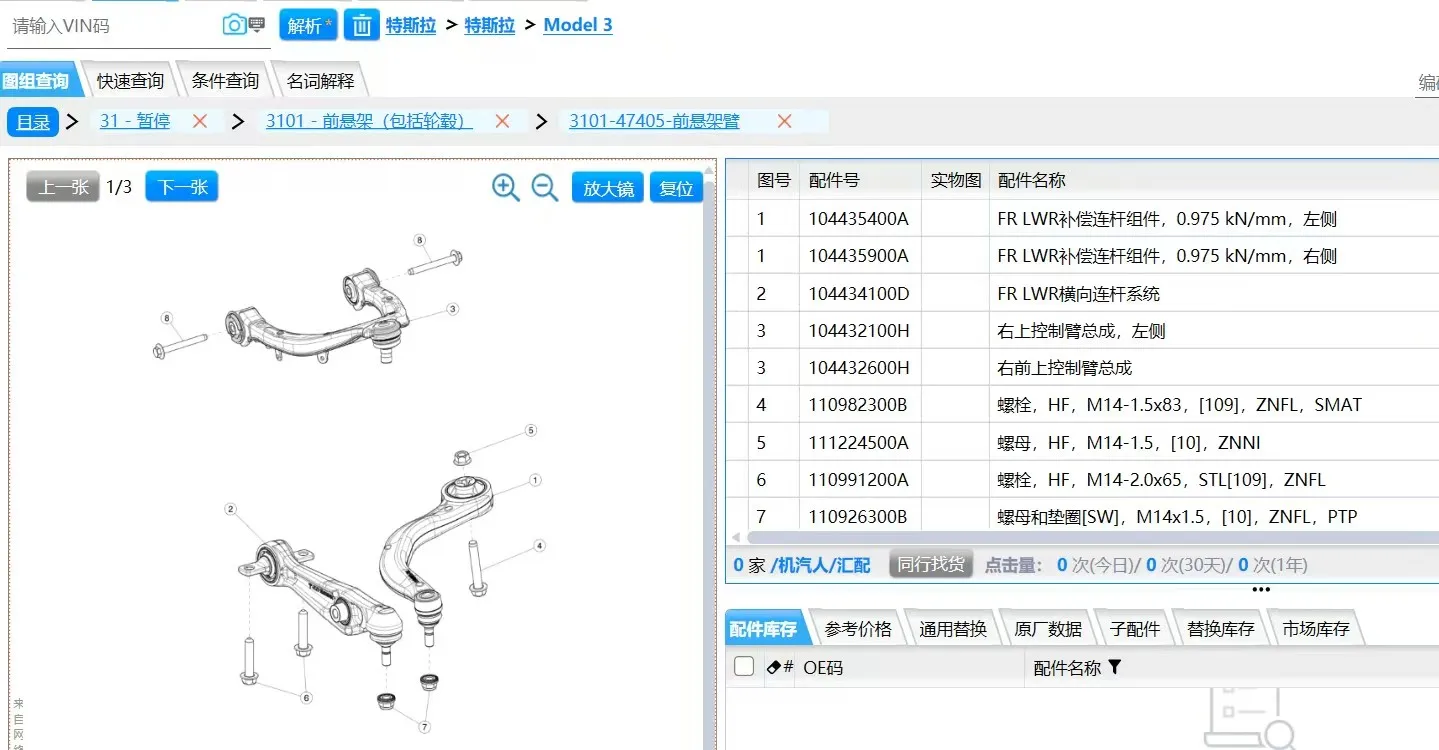
Task: Select callout number 6 on the diagram
Action: [306, 698]
